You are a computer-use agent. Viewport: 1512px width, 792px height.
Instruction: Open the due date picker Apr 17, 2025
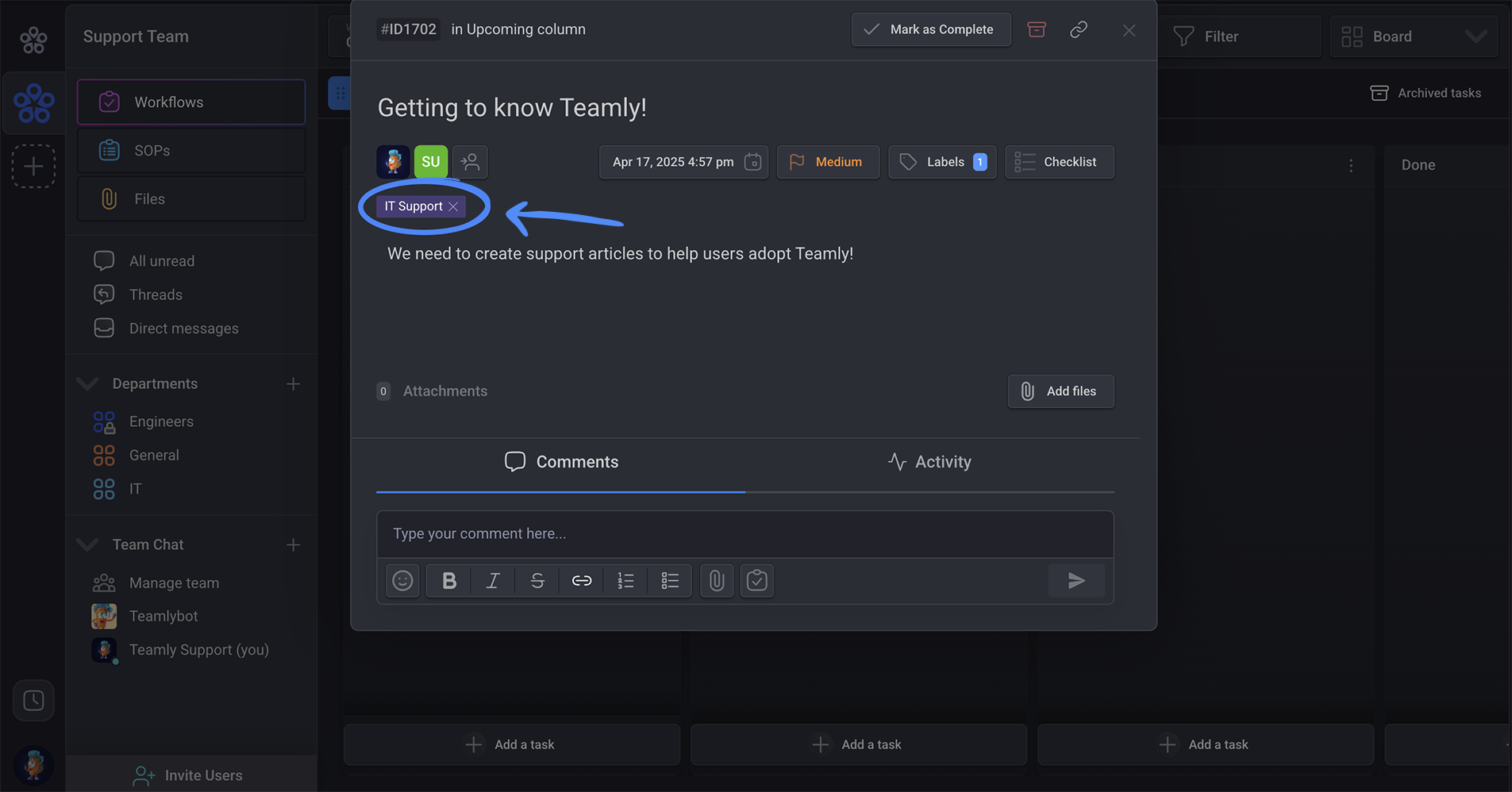[x=683, y=162]
